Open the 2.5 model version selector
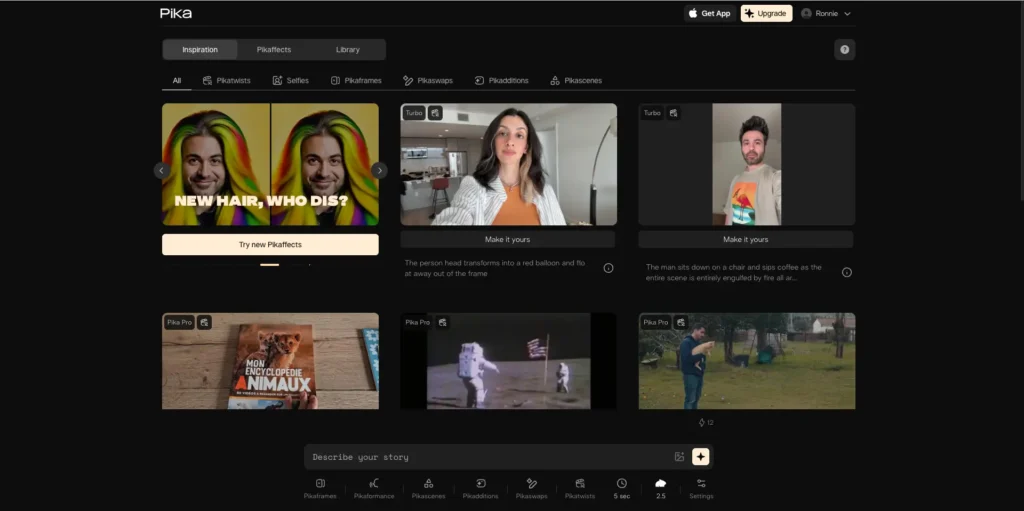The width and height of the screenshot is (1024, 511). [x=660, y=487]
